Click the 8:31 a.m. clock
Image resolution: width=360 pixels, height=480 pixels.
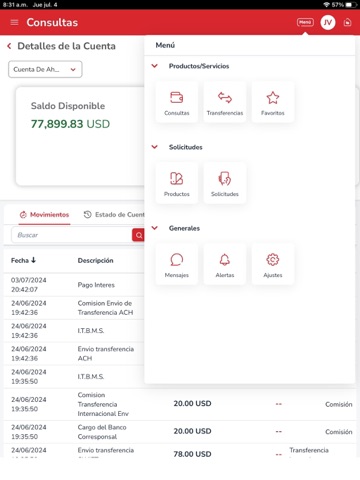pyautogui.click(x=15, y=5)
